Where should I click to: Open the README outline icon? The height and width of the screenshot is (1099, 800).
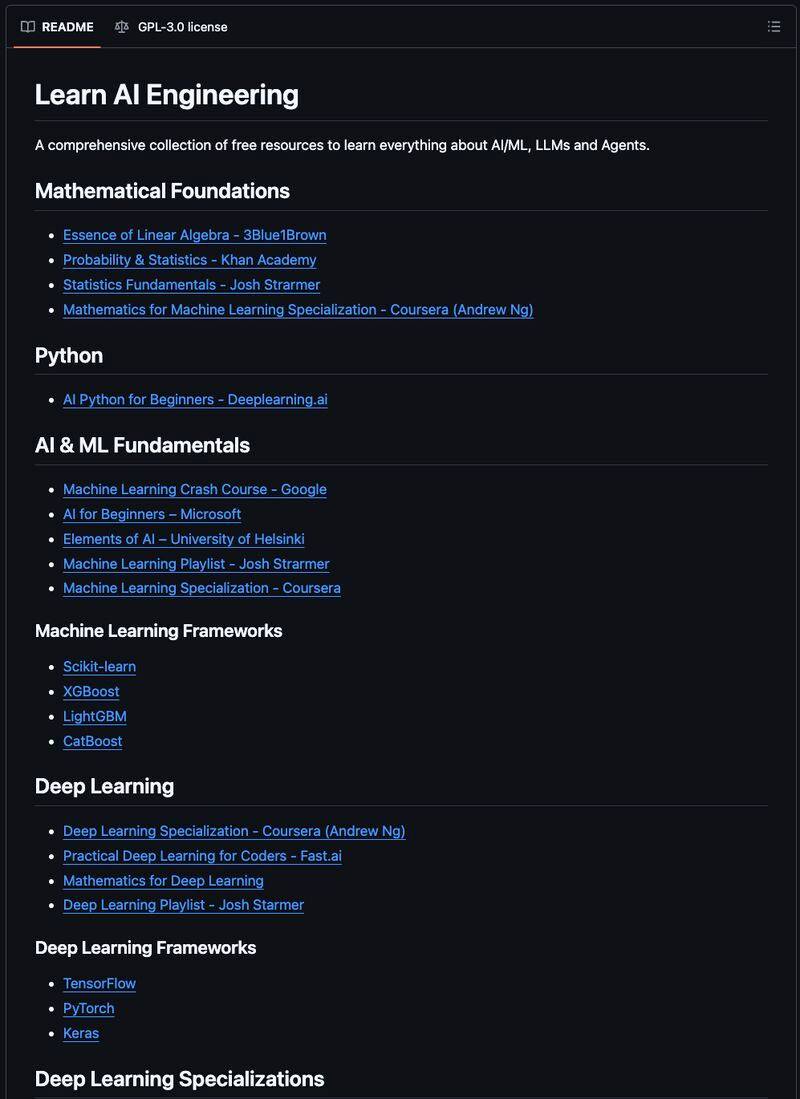773,27
